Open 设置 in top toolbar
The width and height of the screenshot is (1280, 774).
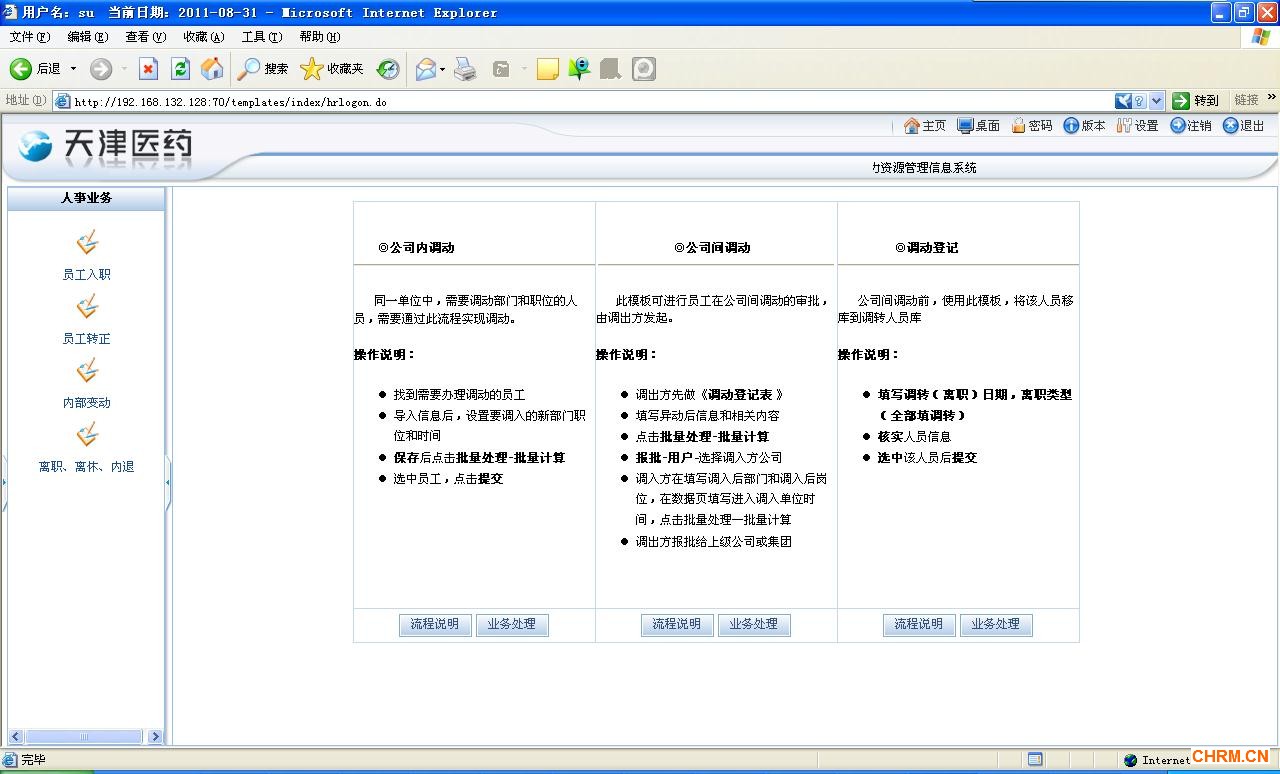coord(1125,126)
